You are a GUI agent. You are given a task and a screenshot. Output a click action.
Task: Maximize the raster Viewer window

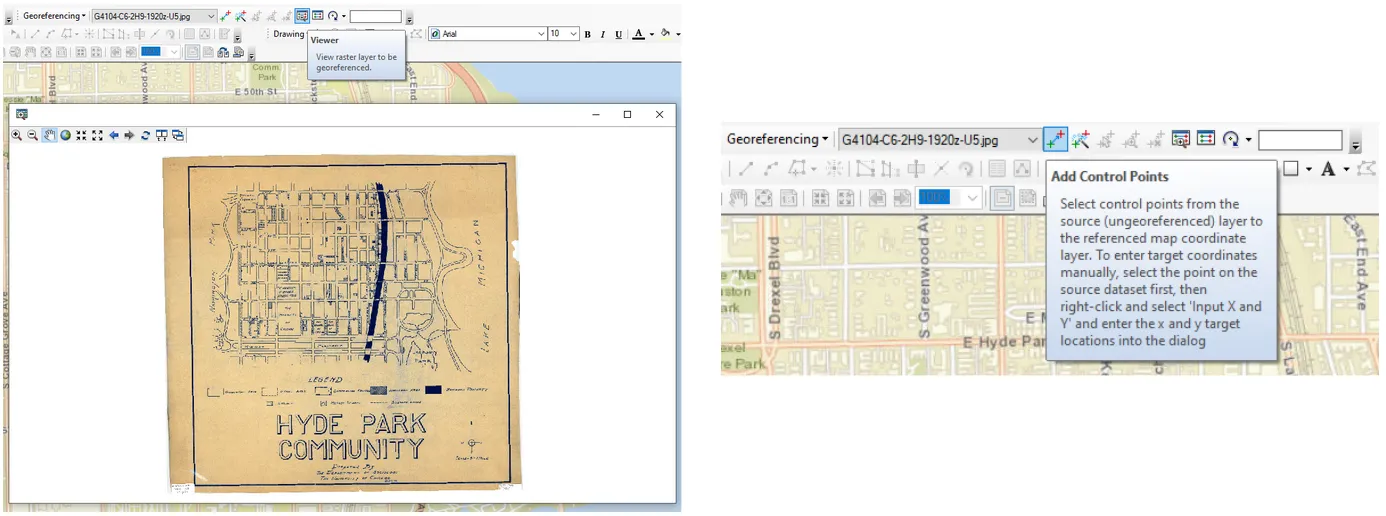point(627,115)
